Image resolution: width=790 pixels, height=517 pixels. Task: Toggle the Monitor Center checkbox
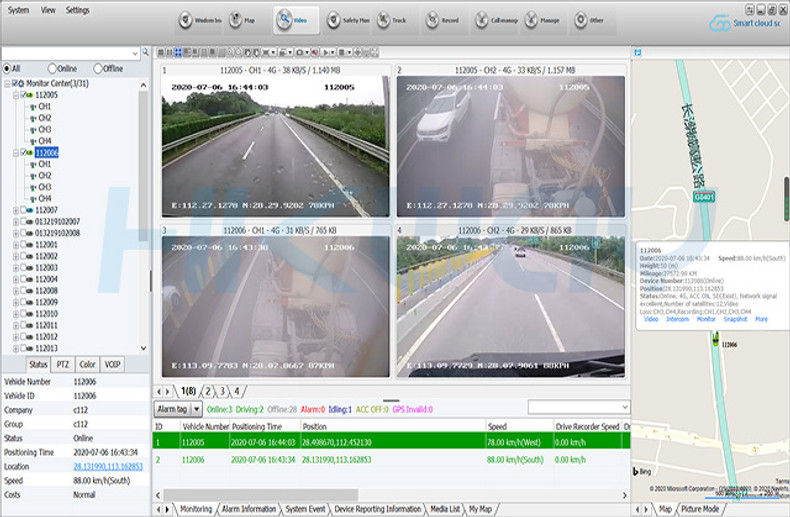(x=15, y=83)
